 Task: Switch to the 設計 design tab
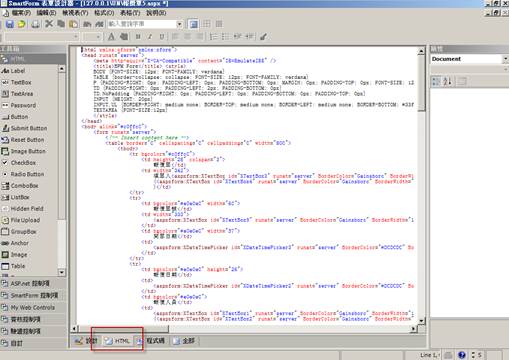coord(86,341)
